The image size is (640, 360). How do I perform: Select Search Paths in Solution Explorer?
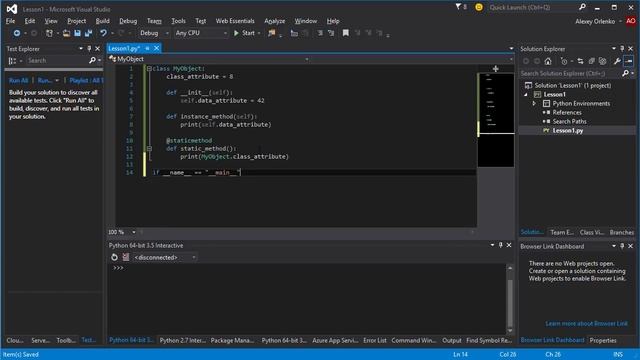pos(569,122)
